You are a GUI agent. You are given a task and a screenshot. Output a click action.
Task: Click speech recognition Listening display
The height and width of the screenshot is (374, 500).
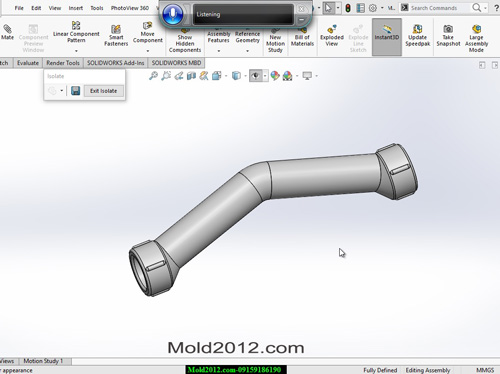click(x=243, y=14)
